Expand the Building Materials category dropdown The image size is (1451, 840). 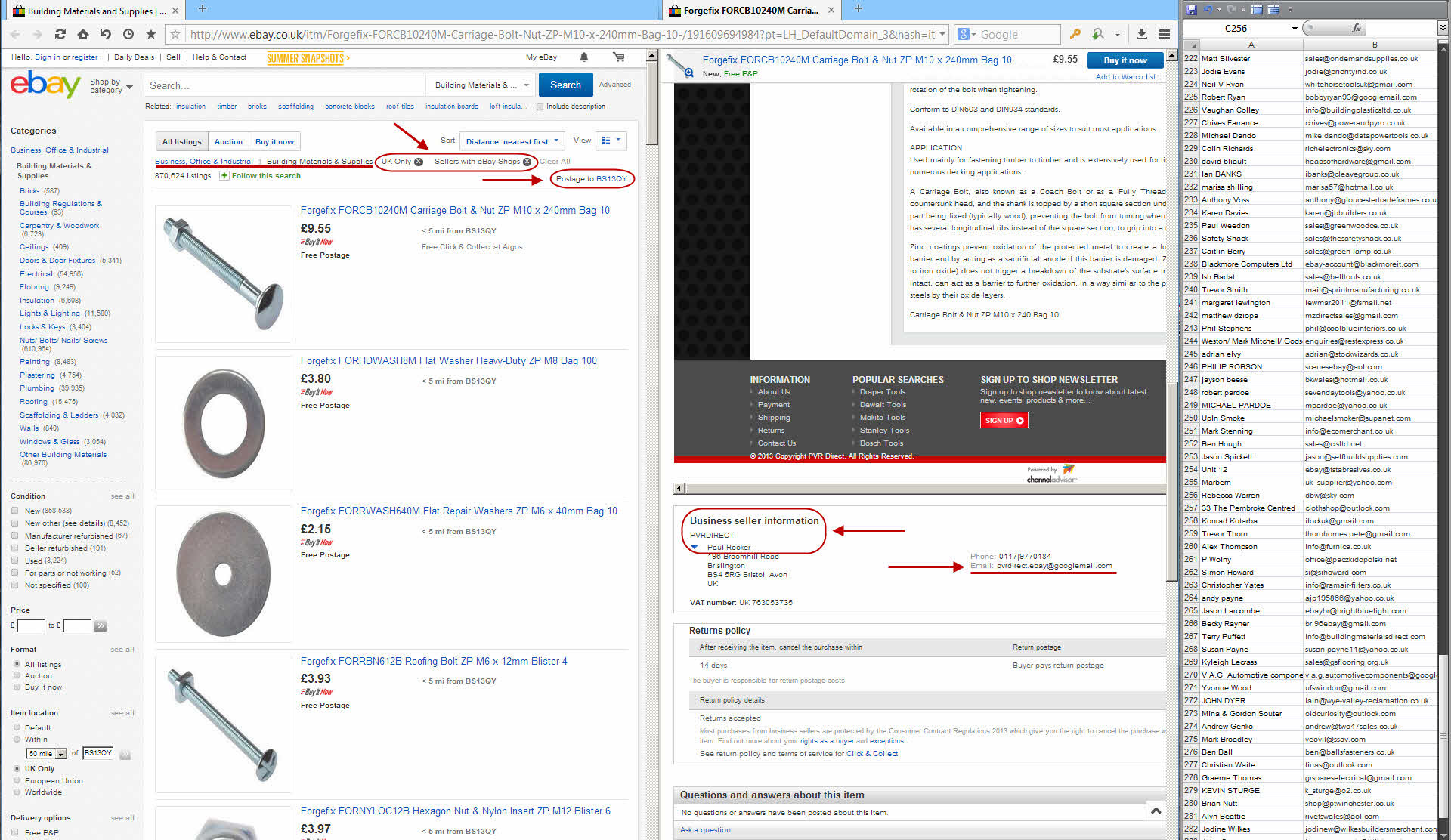[x=481, y=85]
